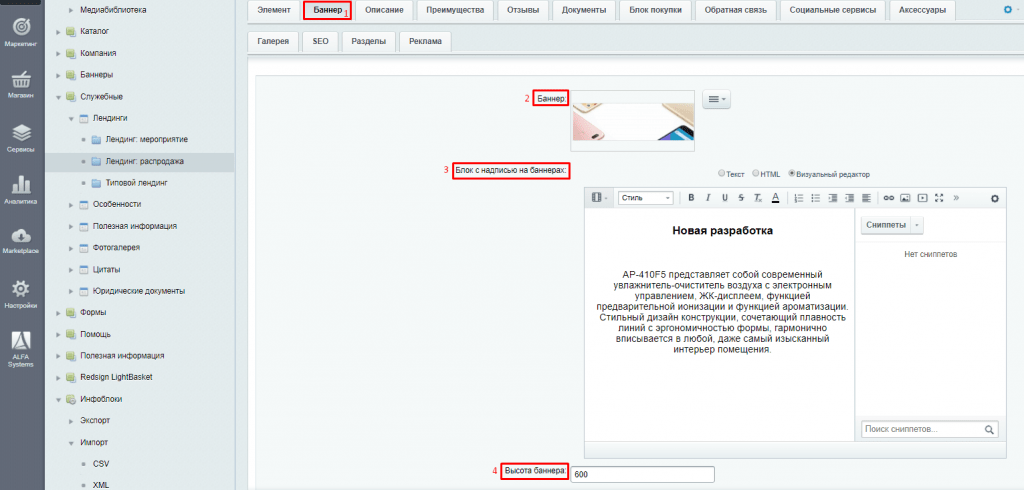Insert a bulleted list
The image size is (1024, 490).
pos(816,198)
